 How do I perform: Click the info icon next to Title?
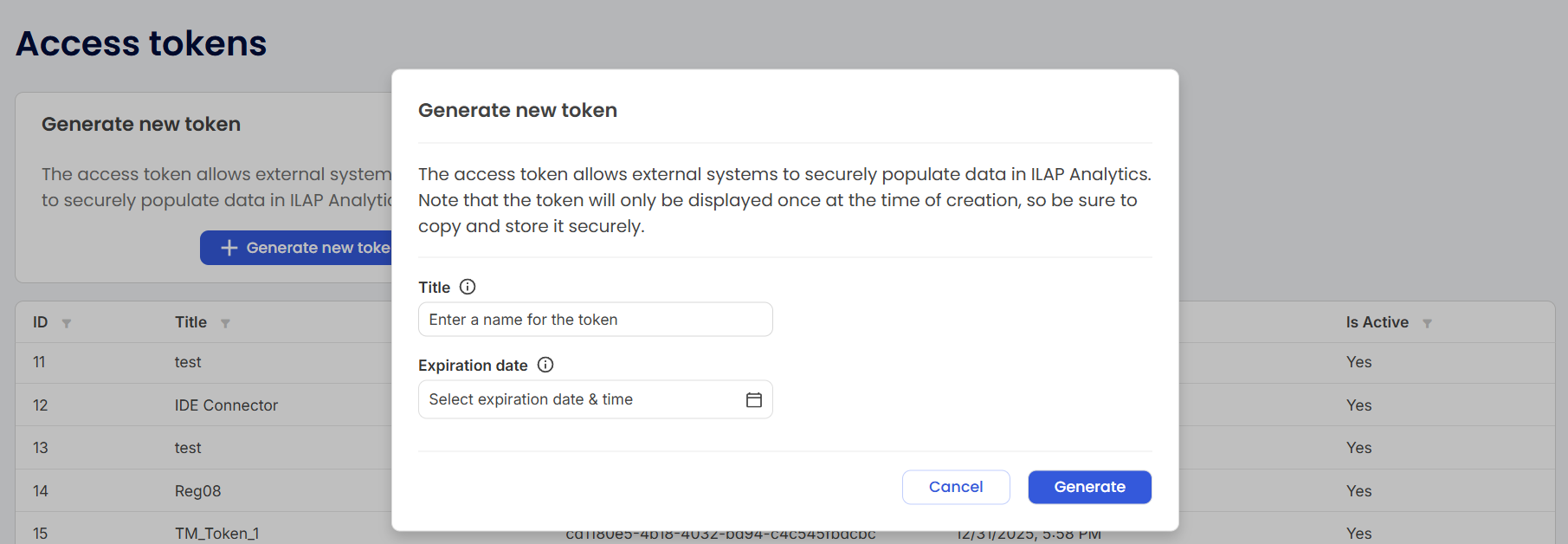468,287
